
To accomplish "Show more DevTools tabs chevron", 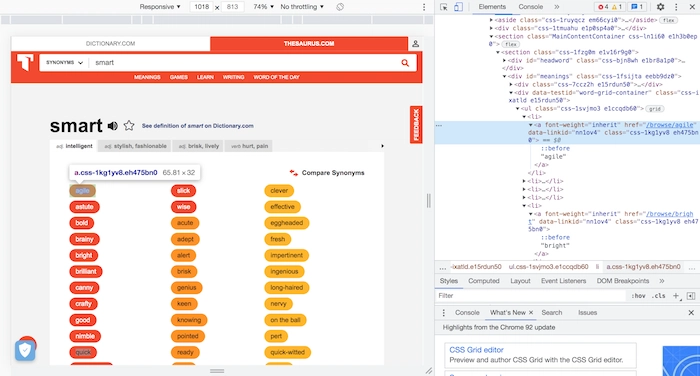I will (x=557, y=7).
